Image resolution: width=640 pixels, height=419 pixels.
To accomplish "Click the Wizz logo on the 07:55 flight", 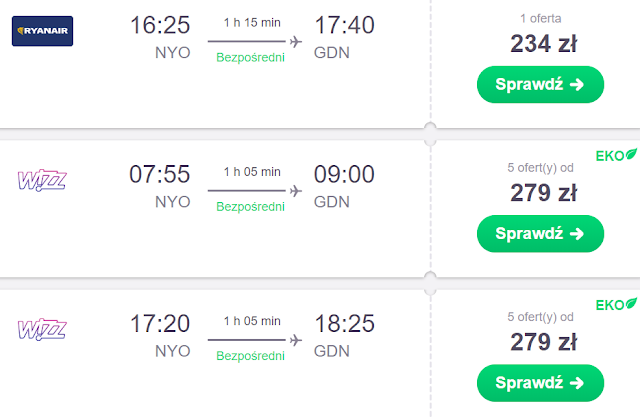I will click(x=42, y=181).
